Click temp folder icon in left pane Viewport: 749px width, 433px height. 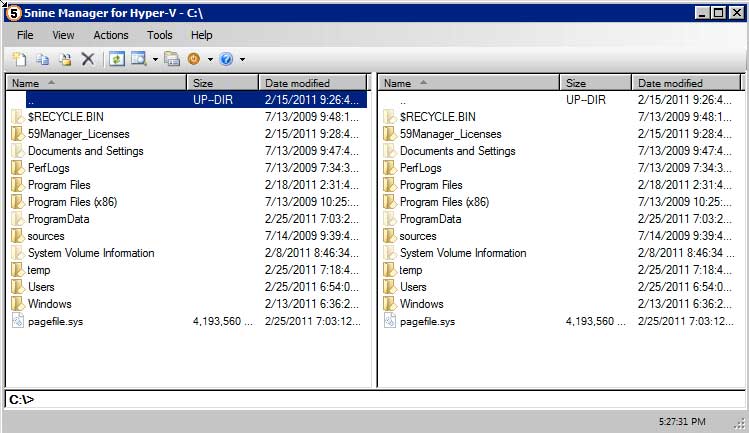[17, 270]
